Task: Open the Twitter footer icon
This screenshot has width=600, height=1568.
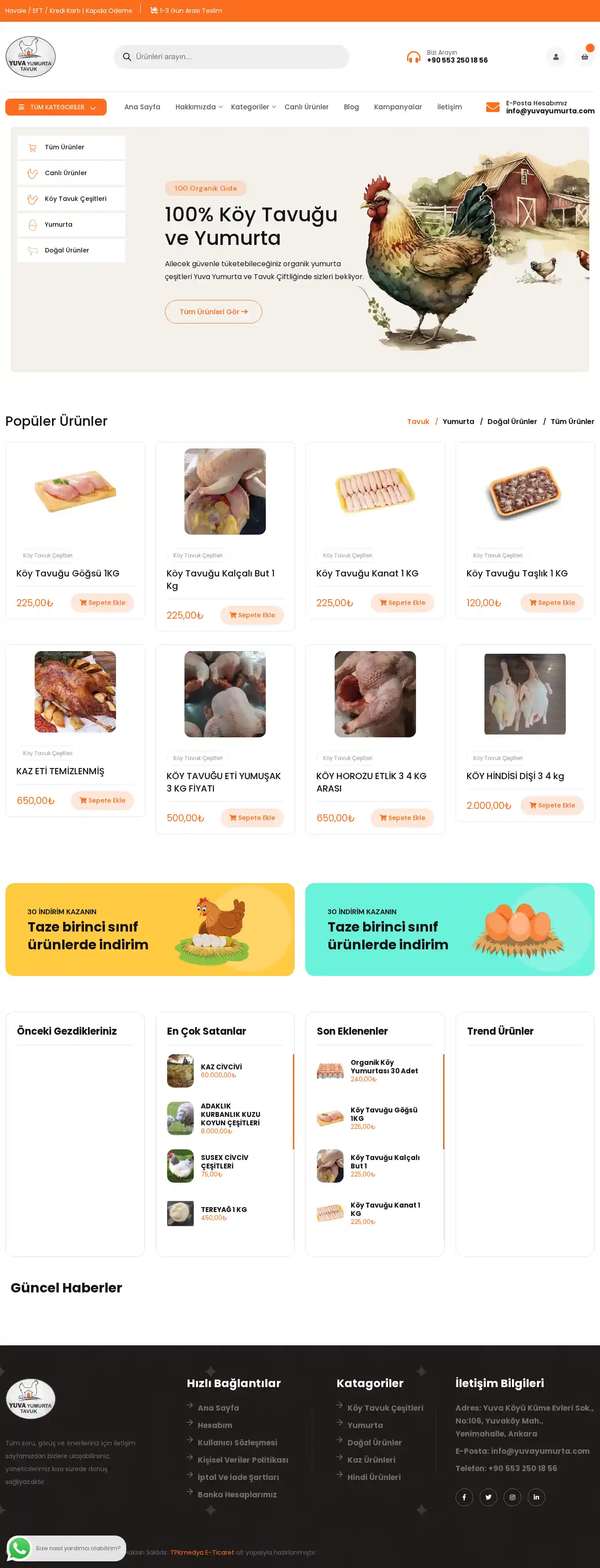Action: [x=488, y=1497]
